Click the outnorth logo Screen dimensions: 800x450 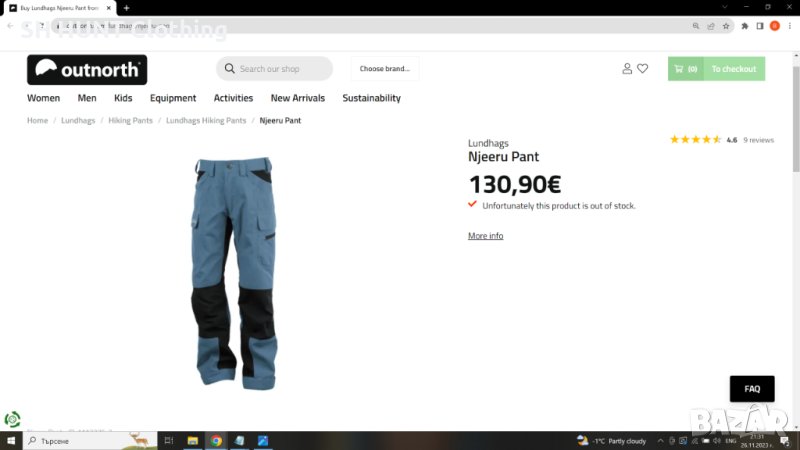click(x=87, y=69)
